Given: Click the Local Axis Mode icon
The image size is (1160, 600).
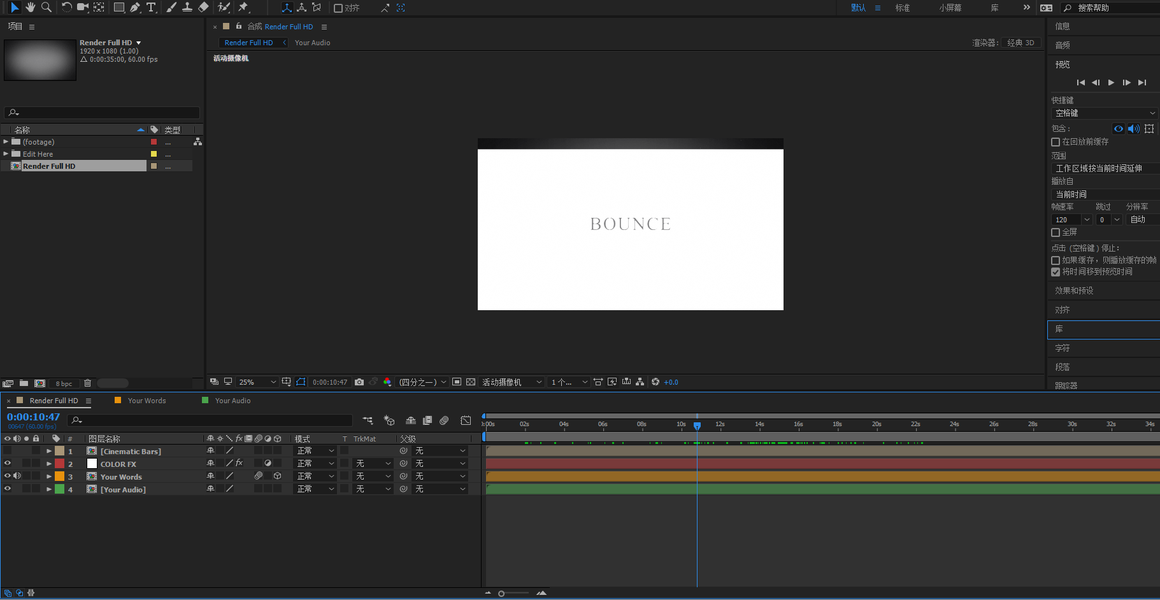Looking at the screenshot, I should [x=287, y=7].
